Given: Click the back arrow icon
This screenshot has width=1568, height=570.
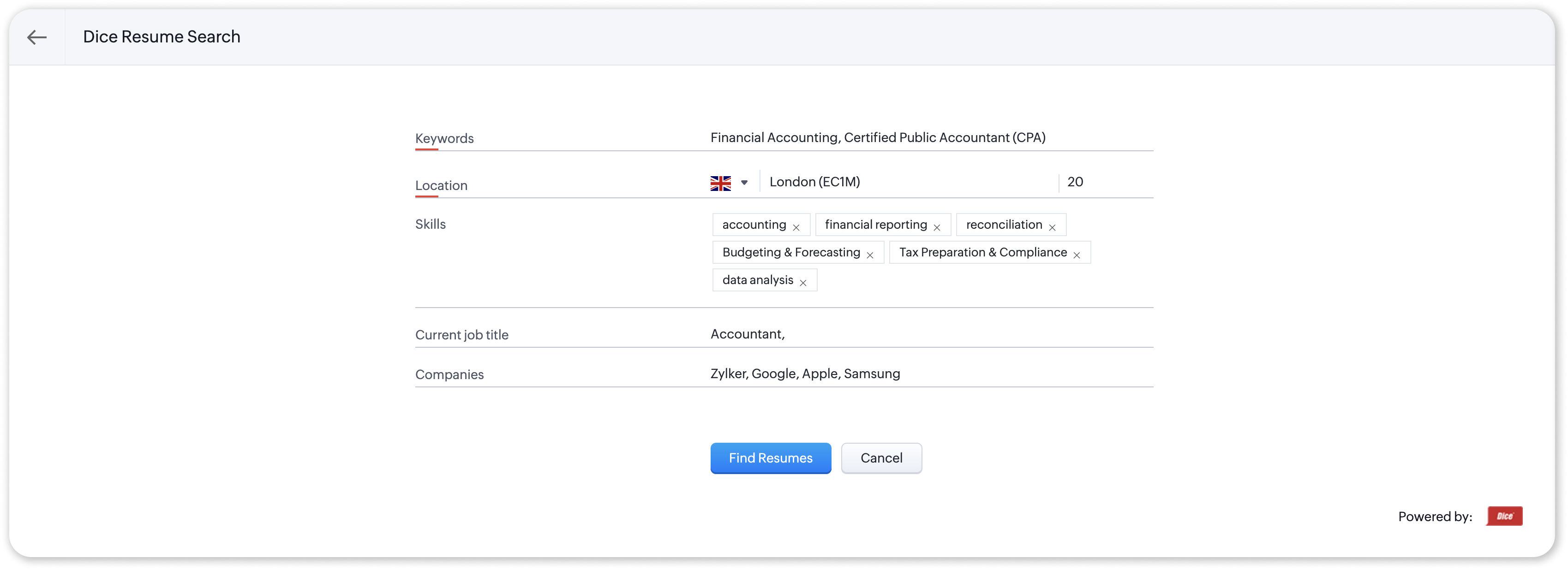Looking at the screenshot, I should 36,37.
